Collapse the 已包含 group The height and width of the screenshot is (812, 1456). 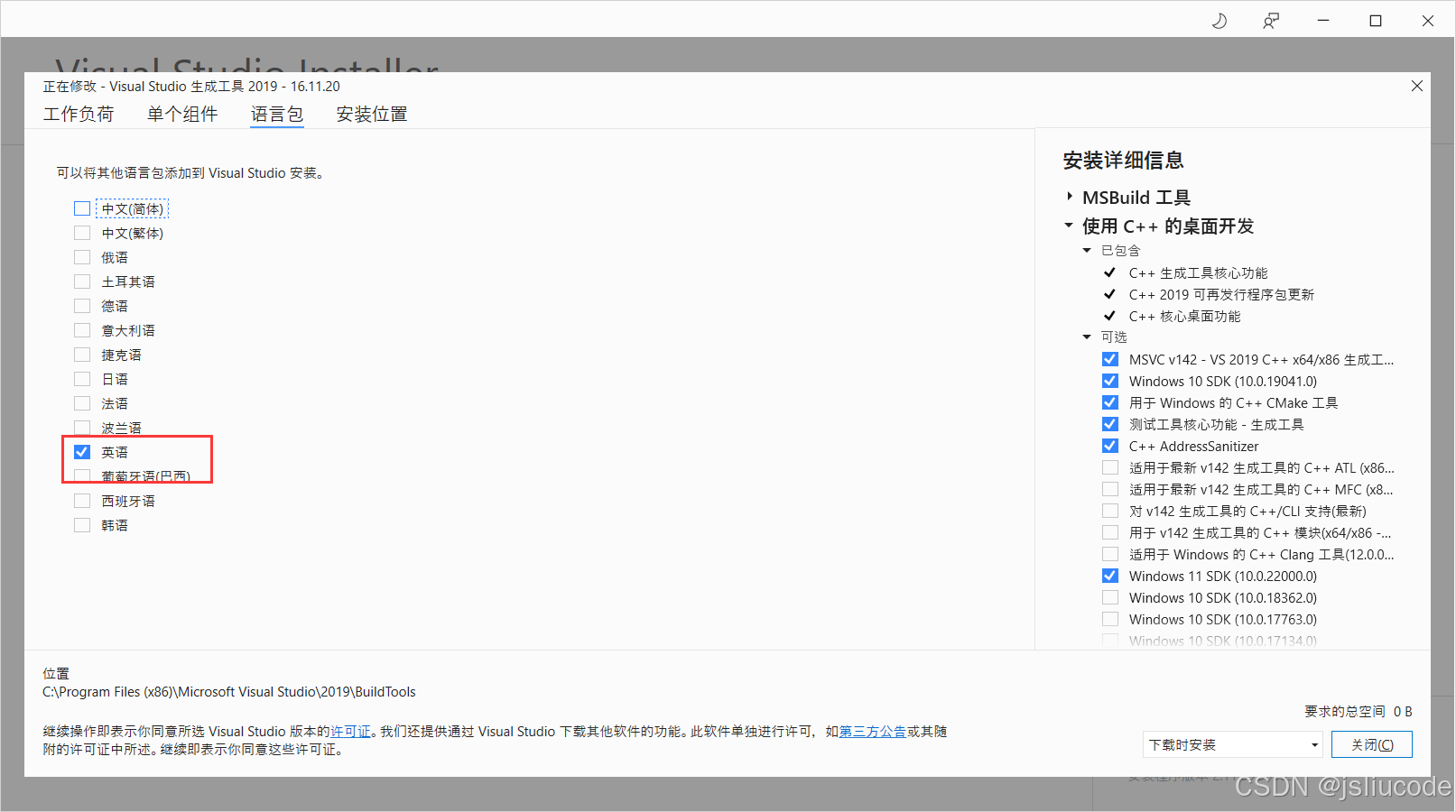[x=1087, y=250]
